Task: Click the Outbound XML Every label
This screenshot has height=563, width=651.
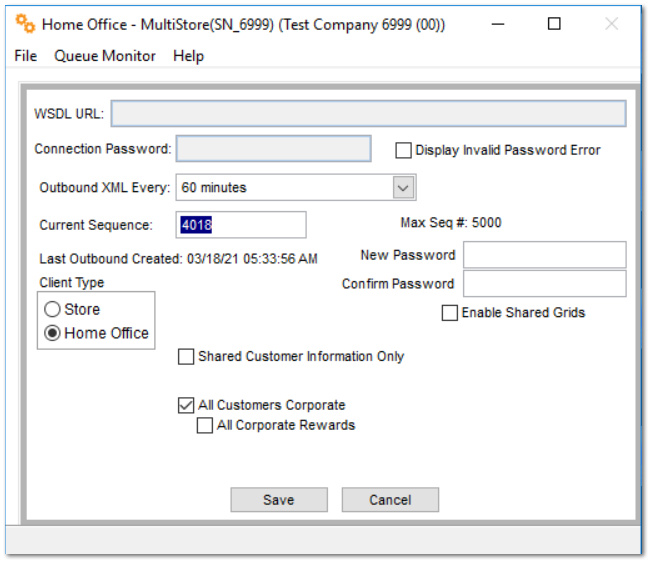Action: click(105, 188)
